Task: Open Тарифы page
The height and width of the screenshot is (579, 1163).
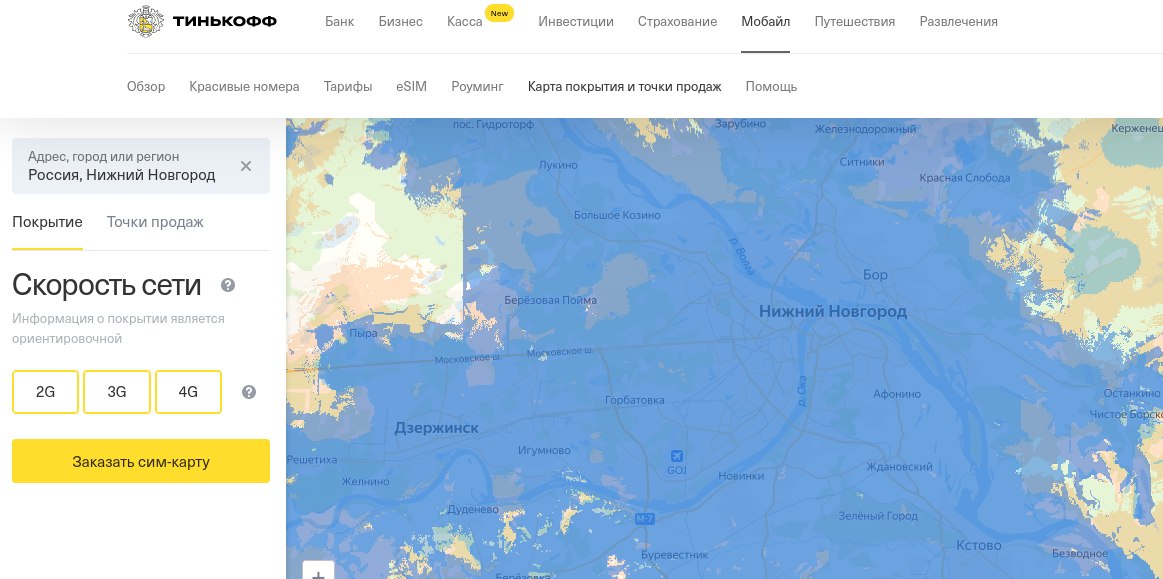Action: click(348, 86)
